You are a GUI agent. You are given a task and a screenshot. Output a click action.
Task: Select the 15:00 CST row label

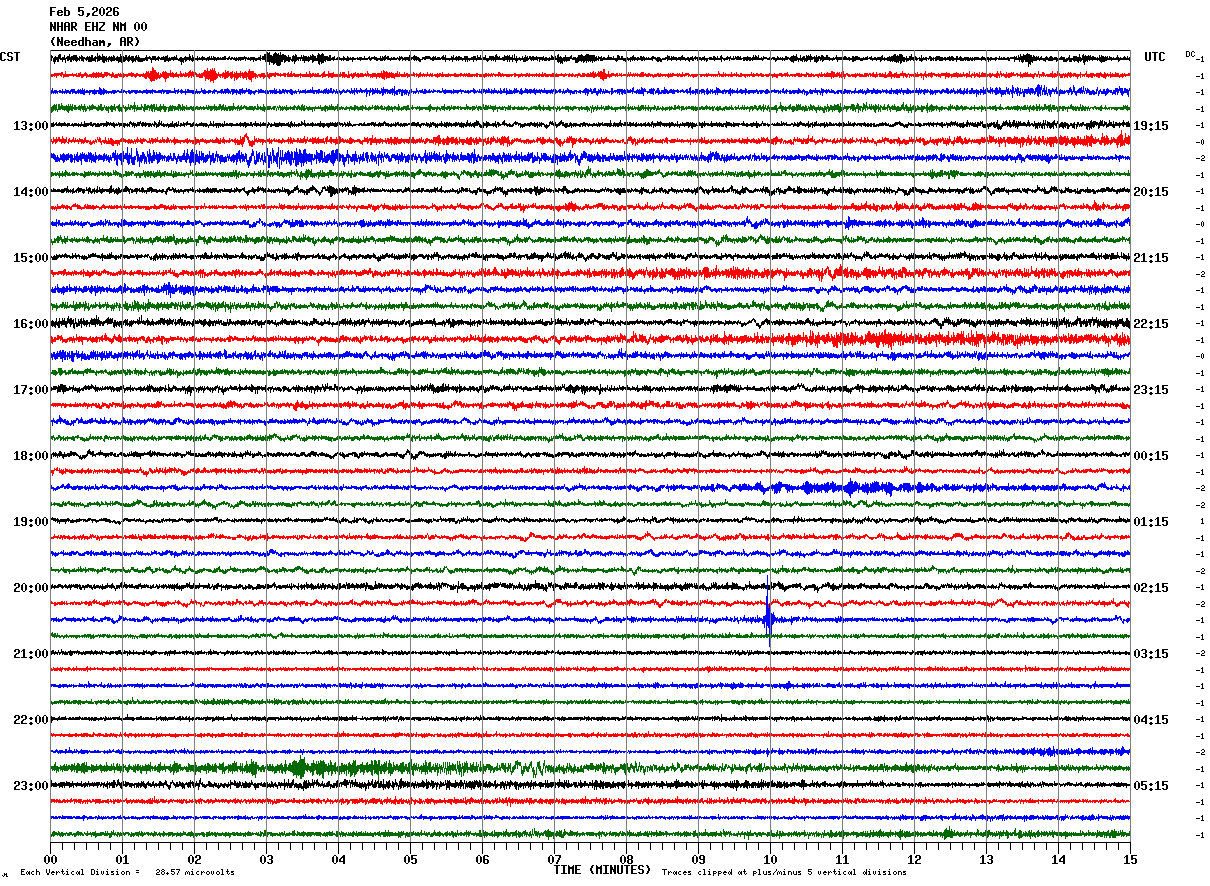tap(30, 258)
